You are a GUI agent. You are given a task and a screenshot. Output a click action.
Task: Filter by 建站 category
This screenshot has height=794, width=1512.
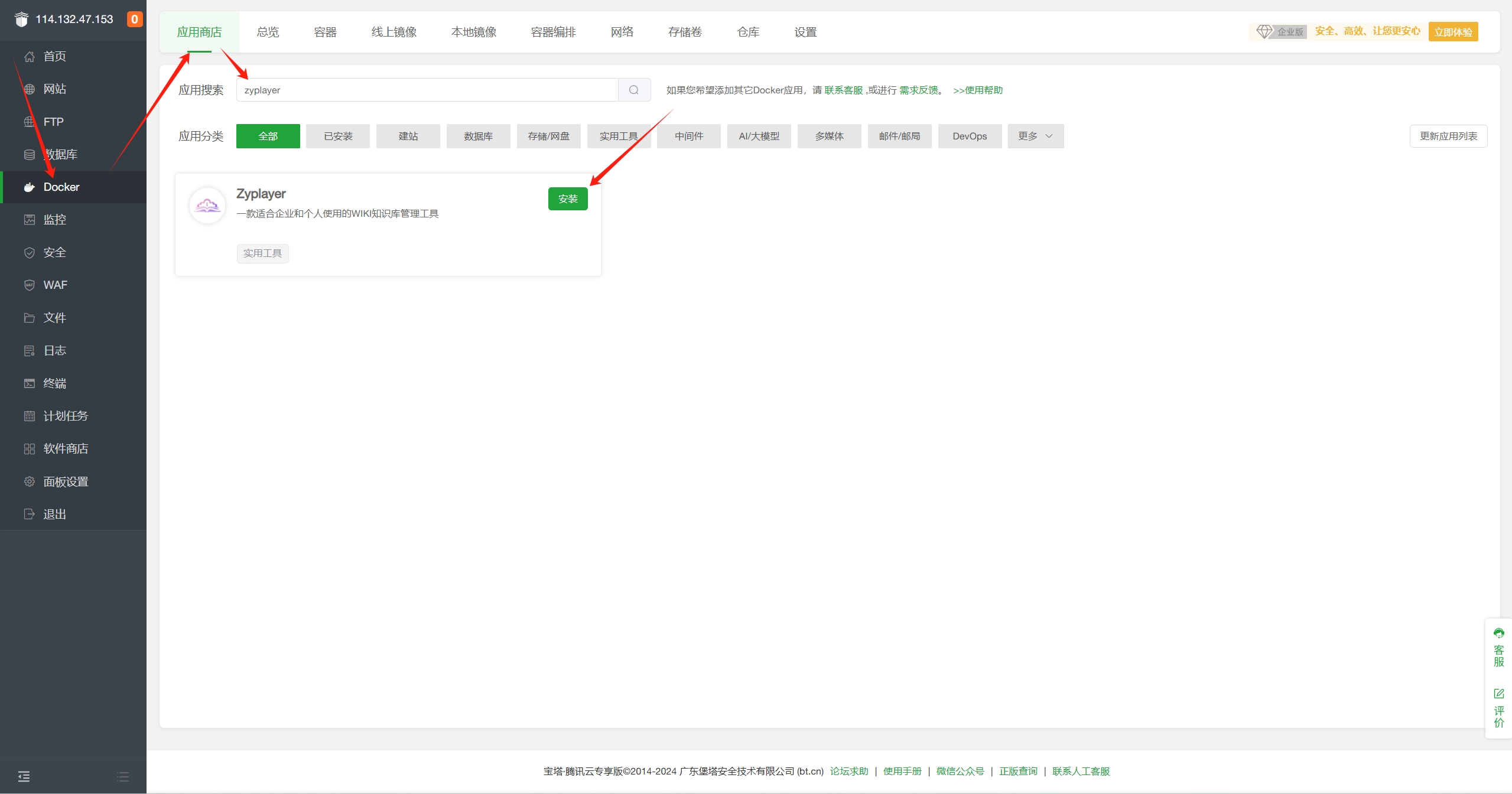[408, 136]
